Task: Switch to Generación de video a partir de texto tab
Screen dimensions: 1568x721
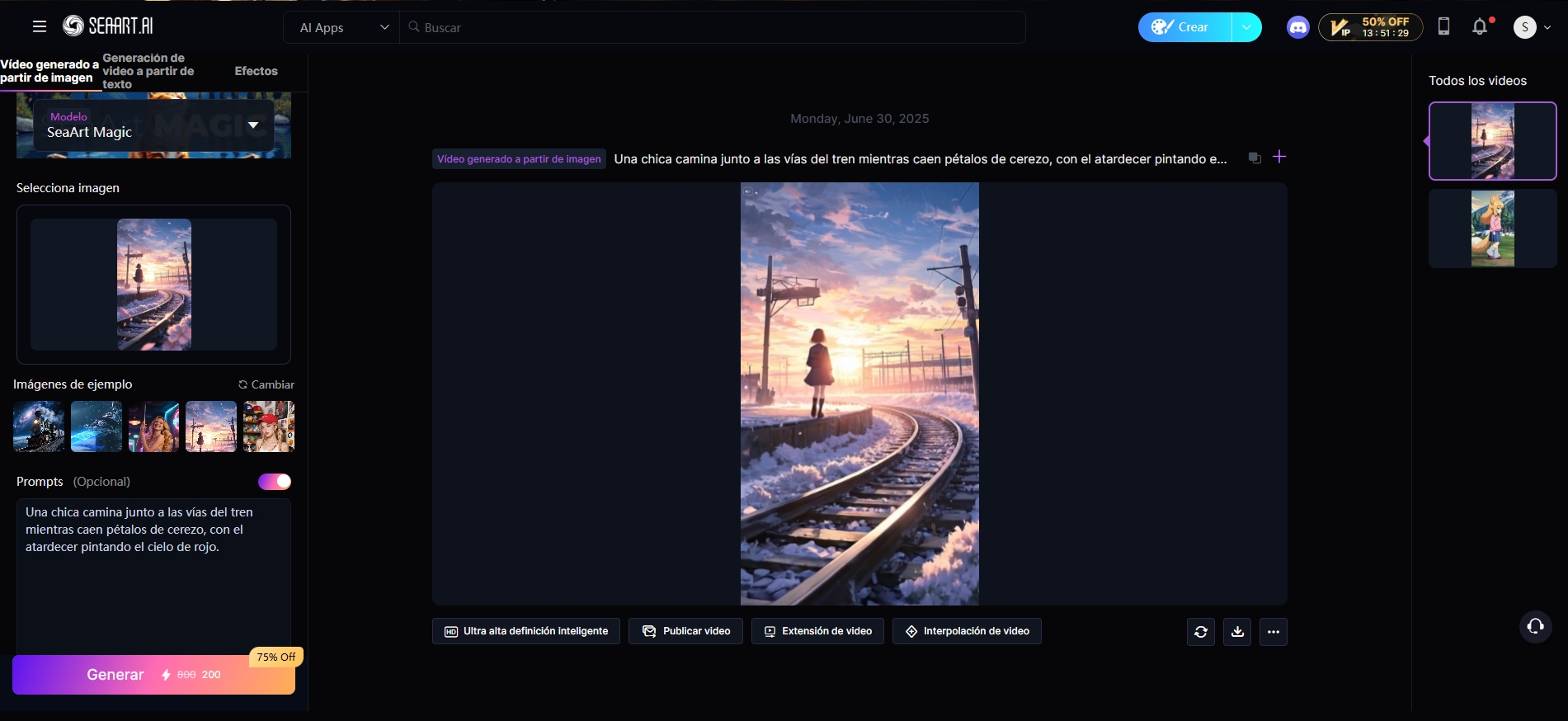Action: coord(148,71)
